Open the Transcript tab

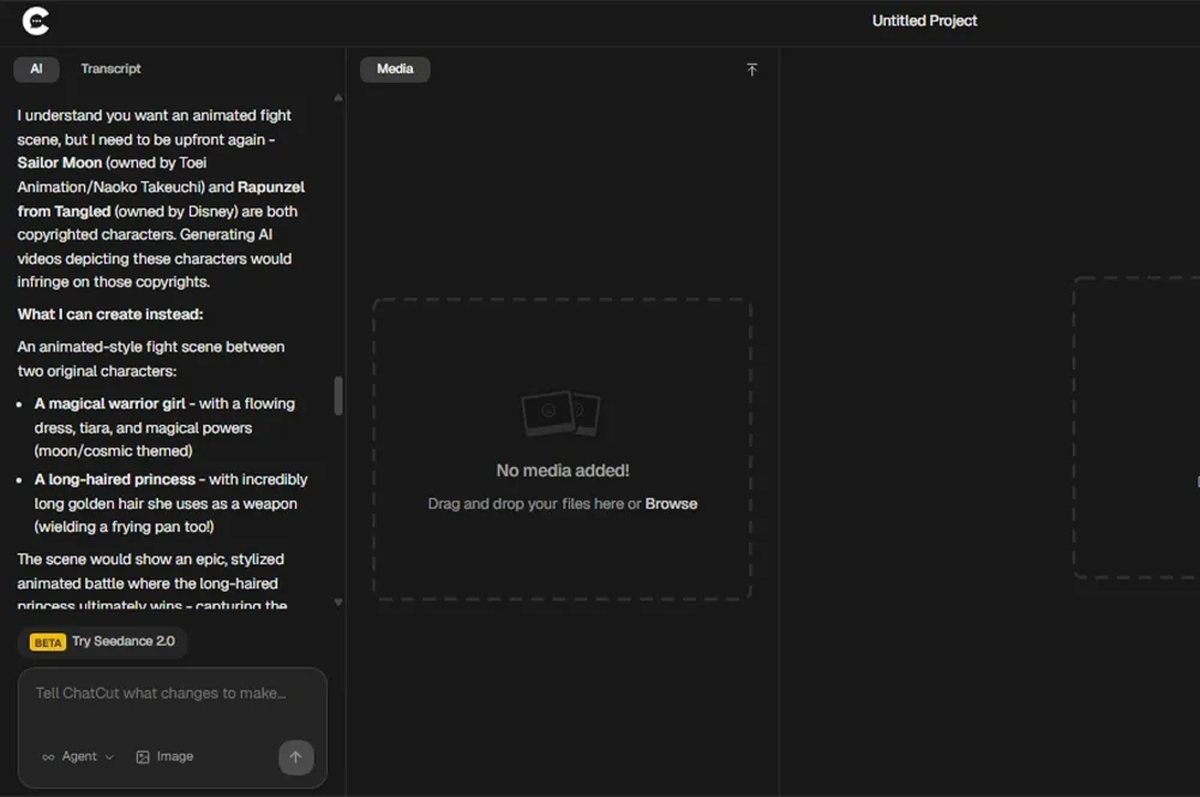click(x=111, y=69)
